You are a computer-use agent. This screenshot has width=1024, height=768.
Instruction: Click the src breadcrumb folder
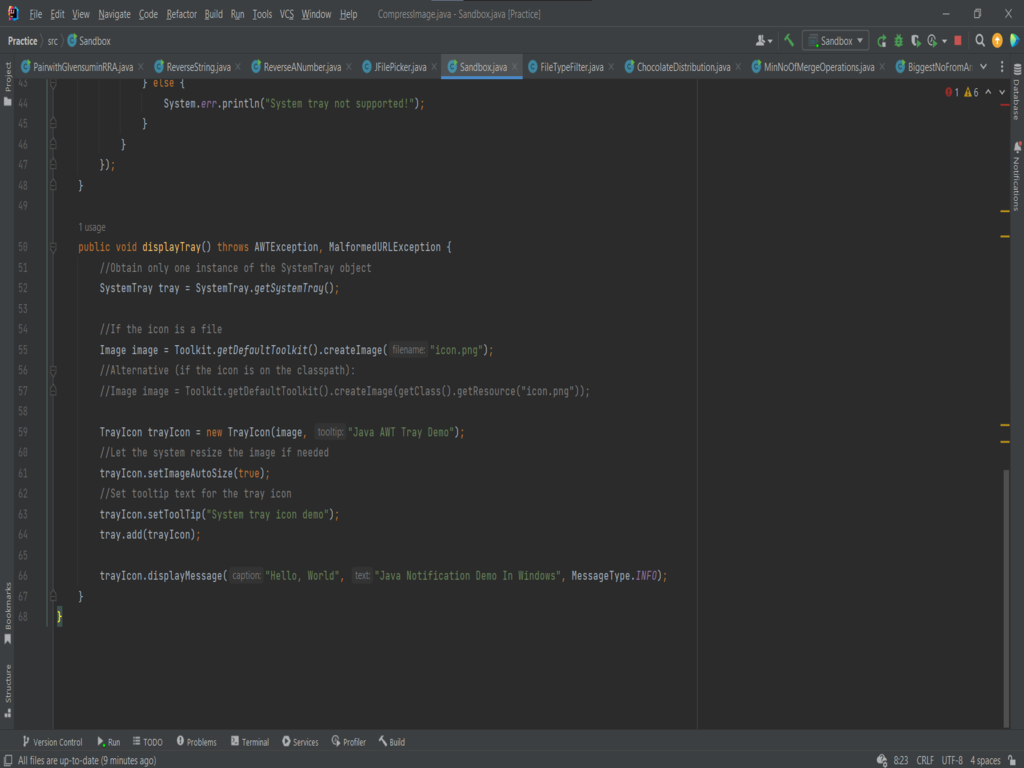point(52,40)
